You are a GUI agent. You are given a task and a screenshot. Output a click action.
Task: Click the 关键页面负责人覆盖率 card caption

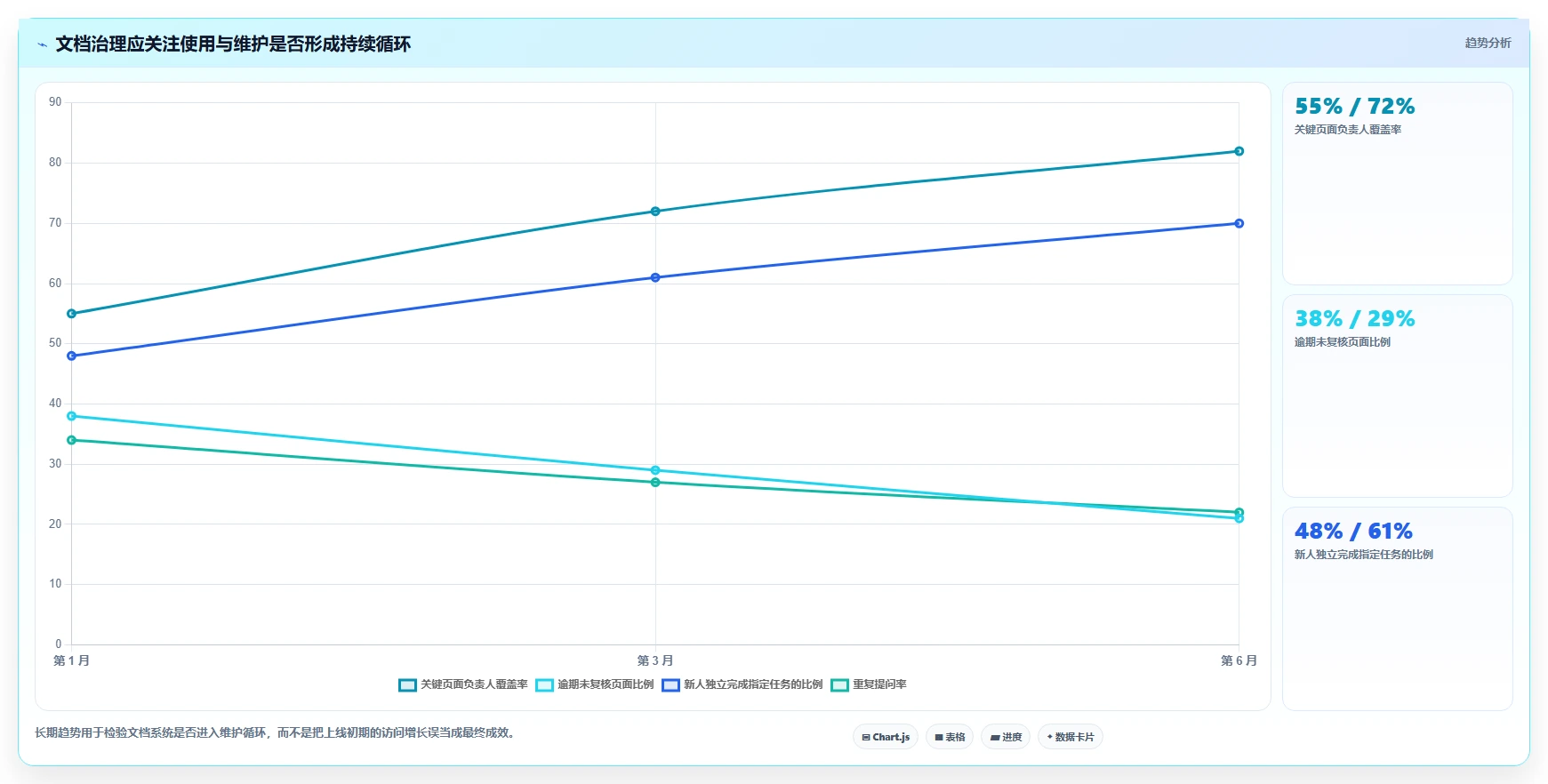(x=1348, y=130)
